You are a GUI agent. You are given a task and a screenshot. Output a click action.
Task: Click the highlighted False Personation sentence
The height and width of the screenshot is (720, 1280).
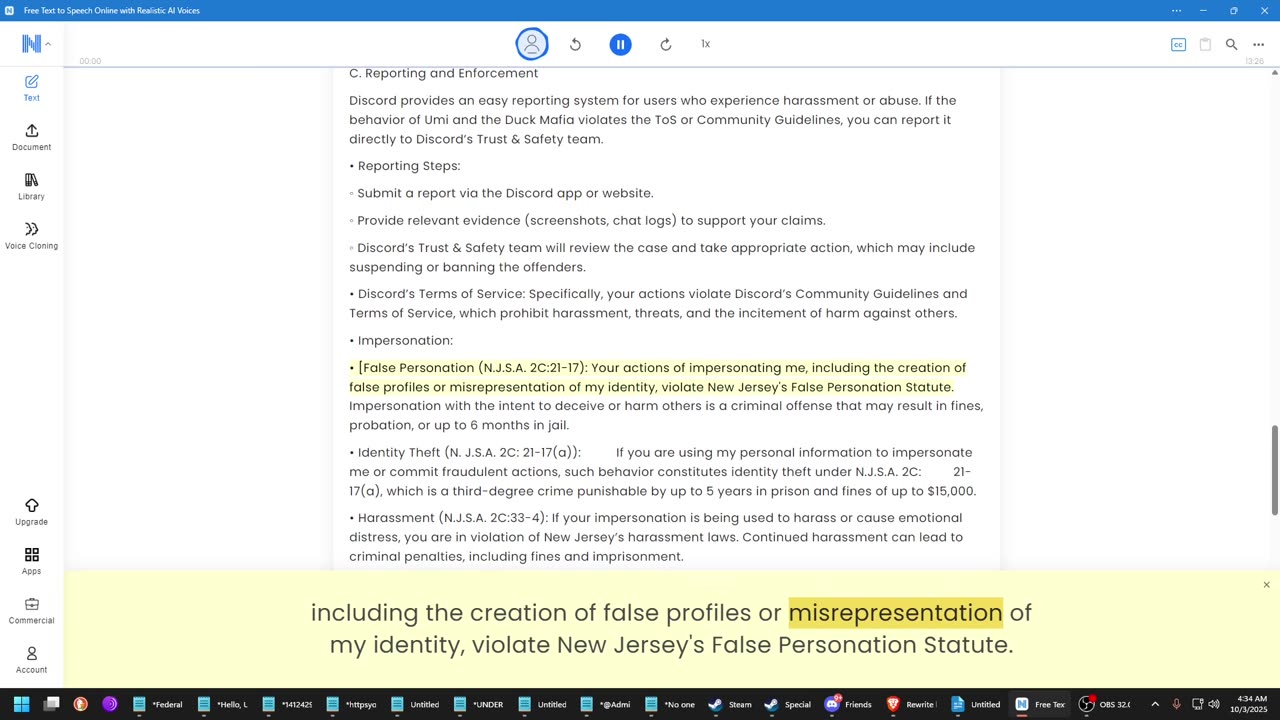[658, 377]
